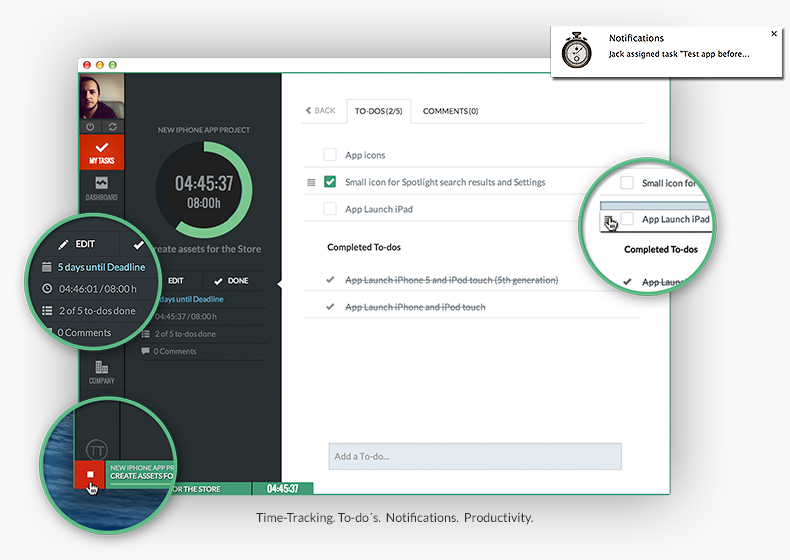Image resolution: width=790 pixels, height=560 pixels.
Task: Click the macOS green zoom window button
Action: pos(113,65)
